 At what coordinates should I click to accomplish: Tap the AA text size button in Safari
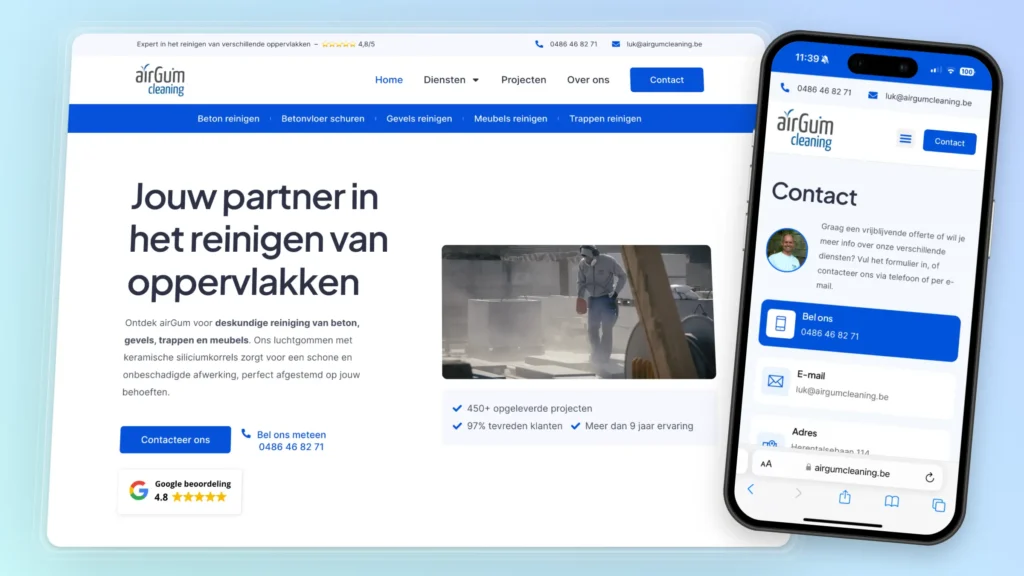tap(766, 464)
